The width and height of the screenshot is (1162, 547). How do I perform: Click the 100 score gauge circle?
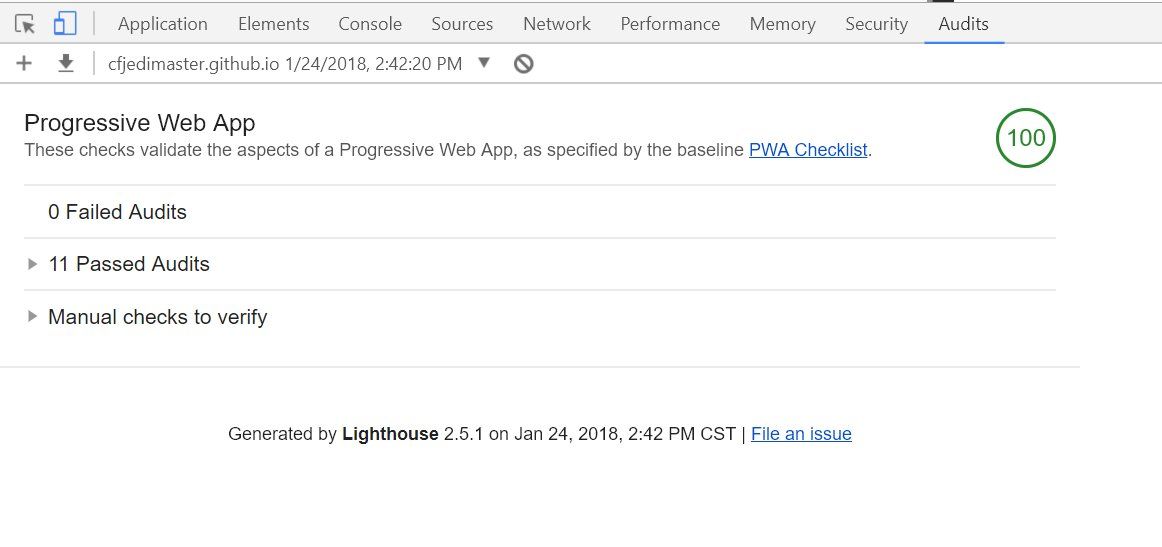[x=1026, y=138]
